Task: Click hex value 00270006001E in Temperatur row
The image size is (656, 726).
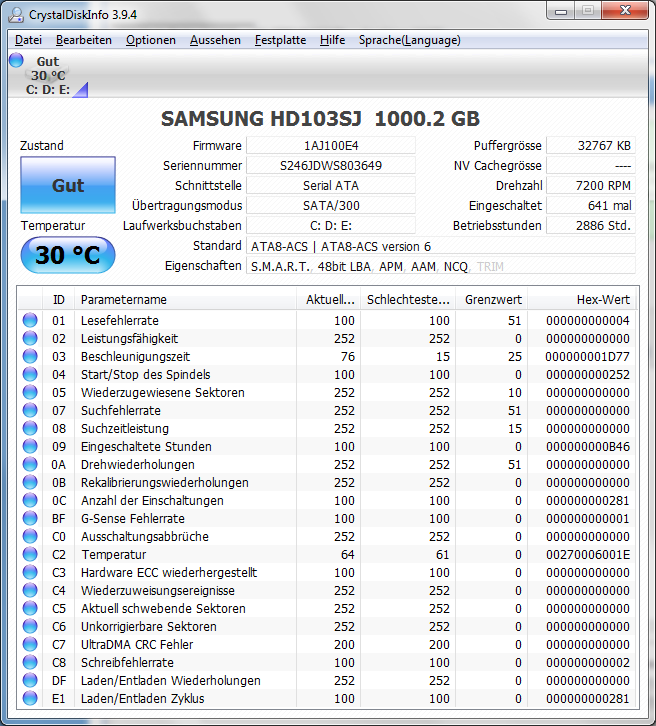Action: [587, 555]
